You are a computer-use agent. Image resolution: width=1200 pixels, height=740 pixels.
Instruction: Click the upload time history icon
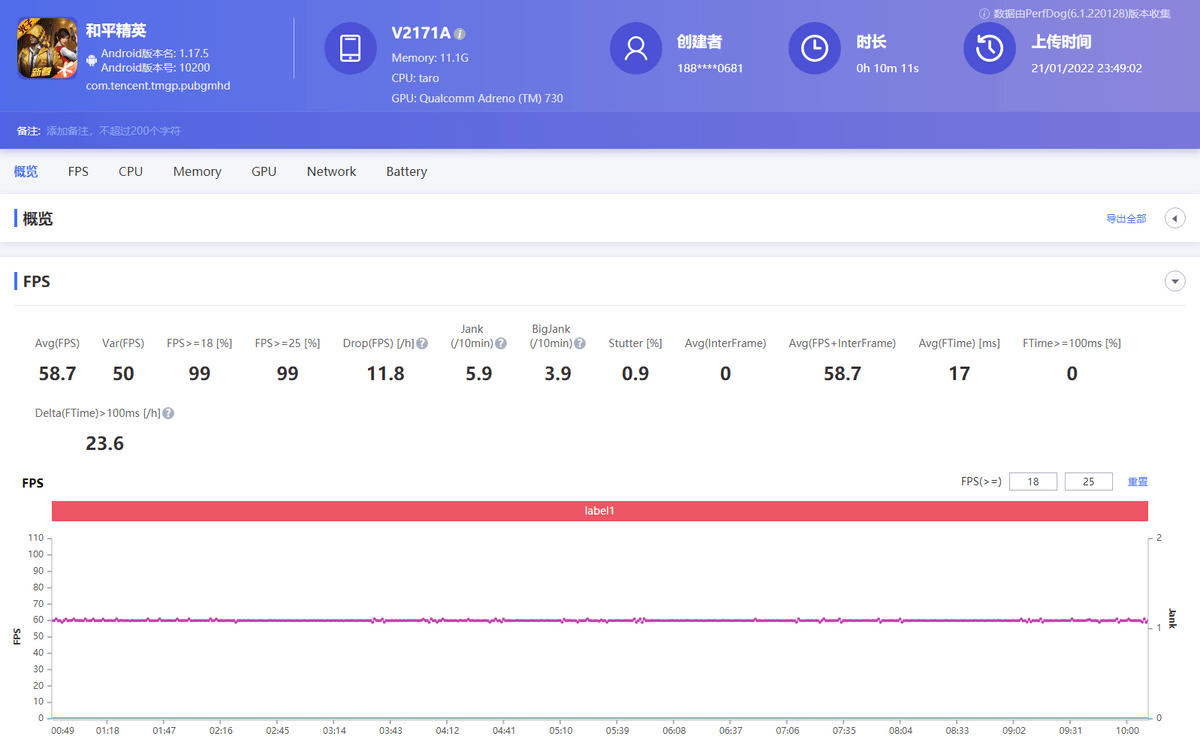coord(989,48)
